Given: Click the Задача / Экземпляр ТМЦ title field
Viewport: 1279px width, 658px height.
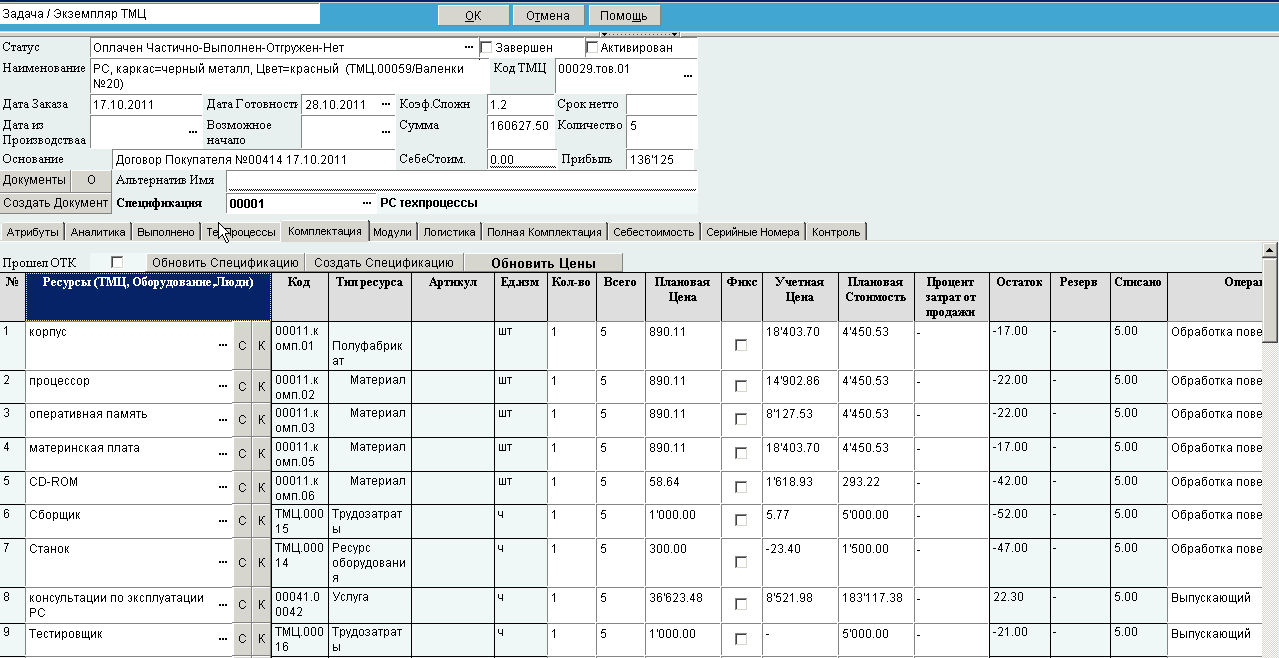Looking at the screenshot, I should point(160,14).
